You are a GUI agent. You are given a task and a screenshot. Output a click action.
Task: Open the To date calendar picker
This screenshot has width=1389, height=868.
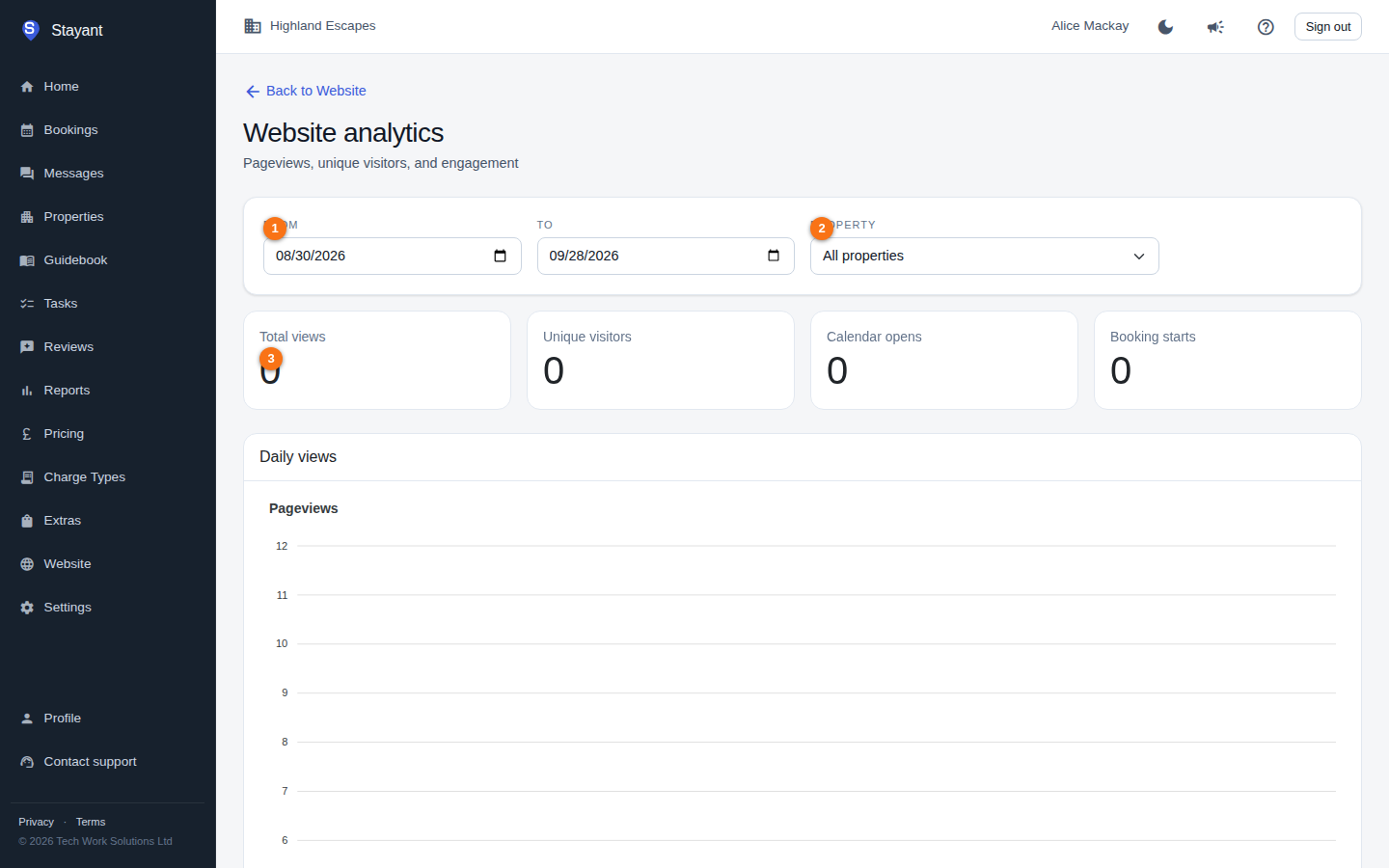click(x=774, y=256)
